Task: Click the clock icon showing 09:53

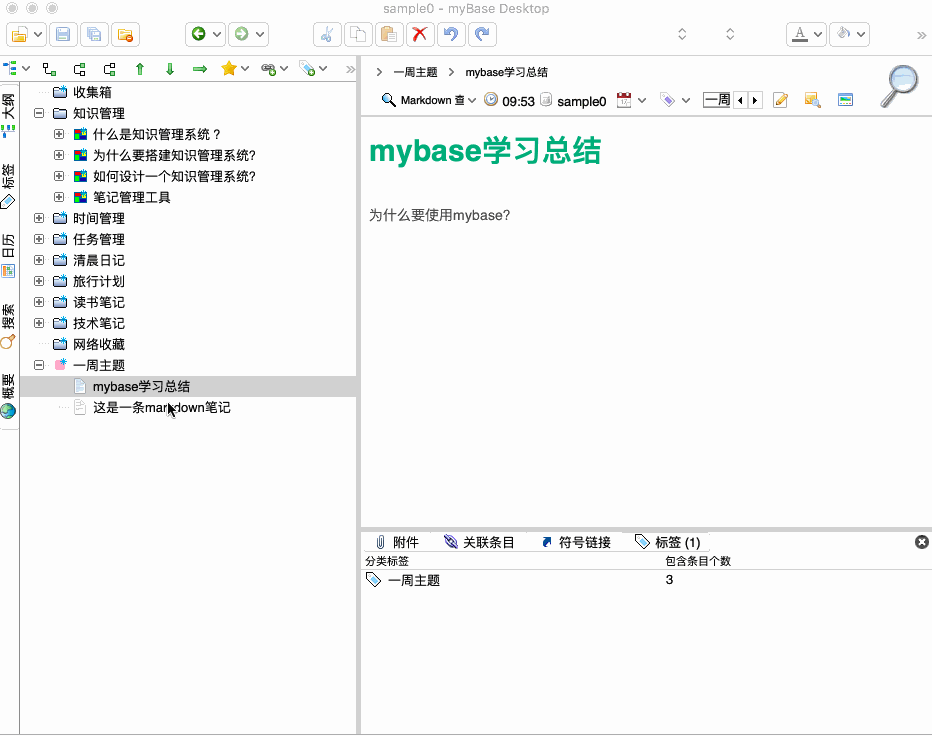Action: pyautogui.click(x=489, y=99)
